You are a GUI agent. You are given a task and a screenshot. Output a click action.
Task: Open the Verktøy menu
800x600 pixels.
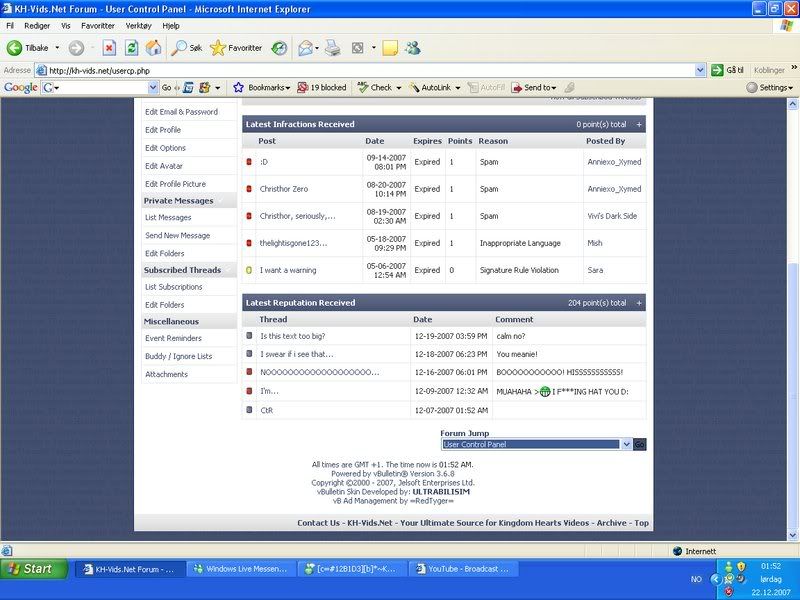pyautogui.click(x=138, y=26)
